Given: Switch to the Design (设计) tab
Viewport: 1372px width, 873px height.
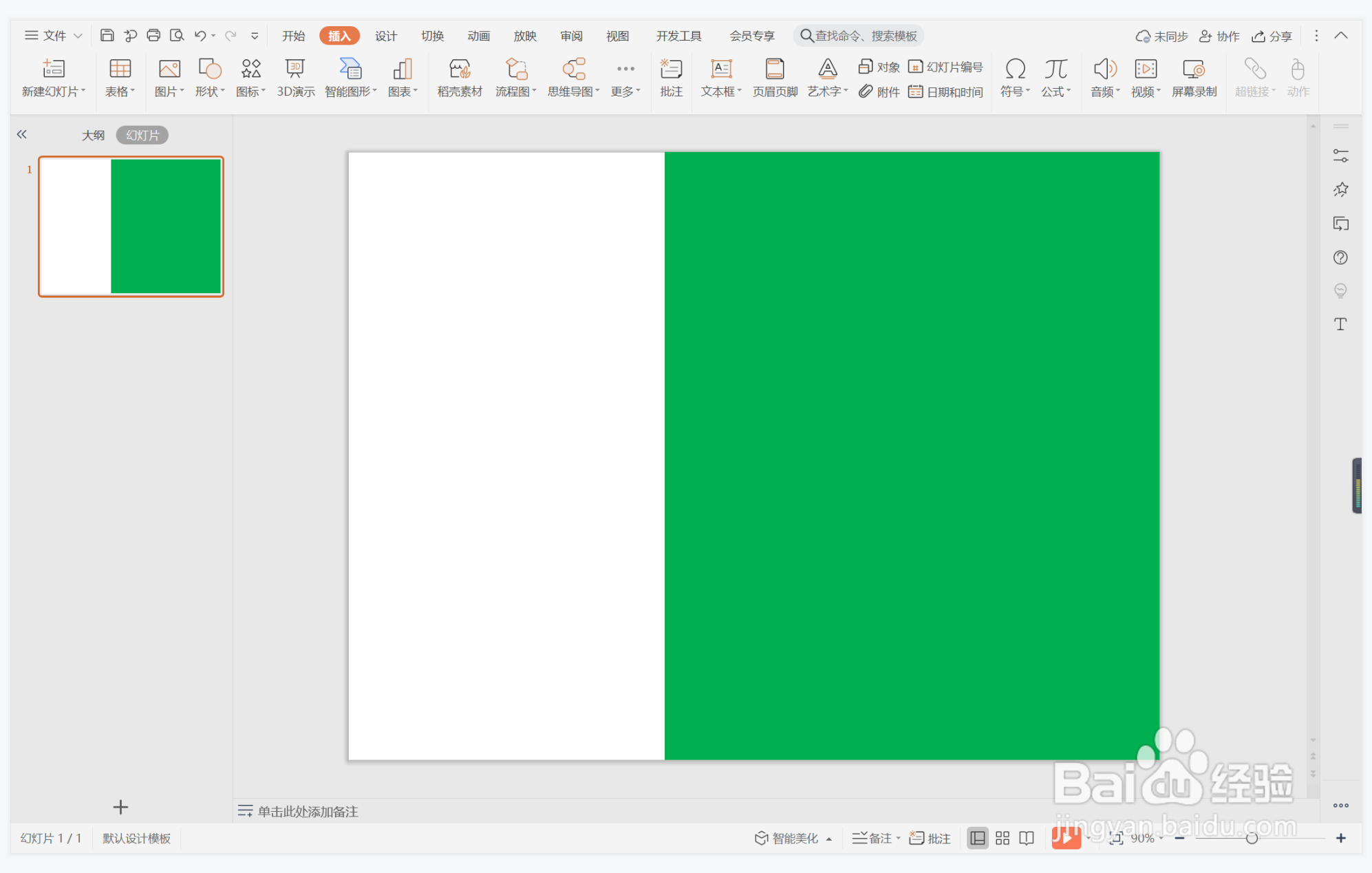Looking at the screenshot, I should [x=385, y=36].
